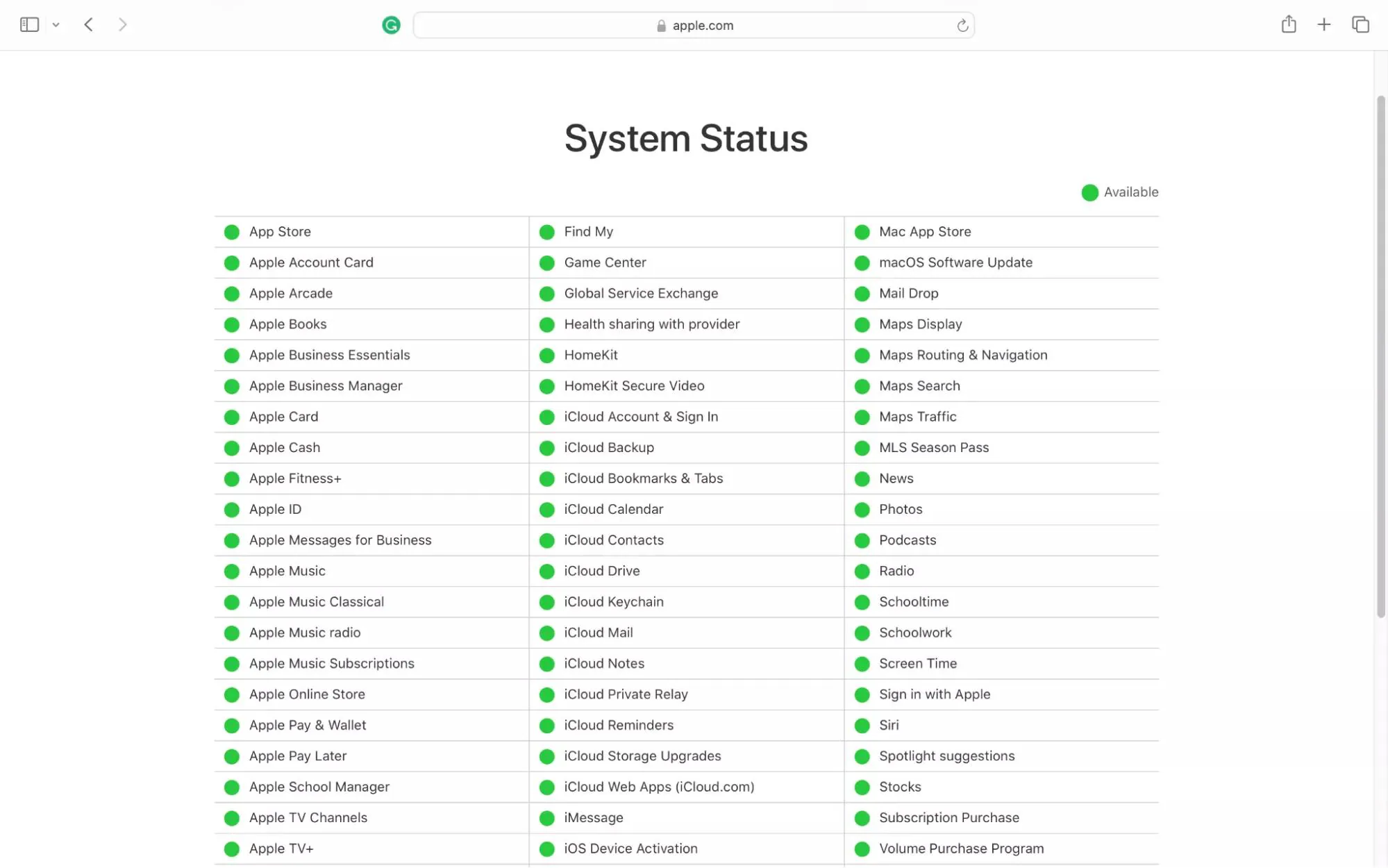
Task: Select iCloud Web Apps (iCloud.com) entry
Action: pyautogui.click(x=659, y=787)
